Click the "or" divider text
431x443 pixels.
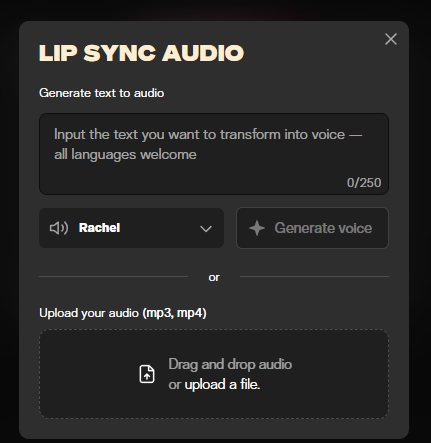click(x=214, y=277)
